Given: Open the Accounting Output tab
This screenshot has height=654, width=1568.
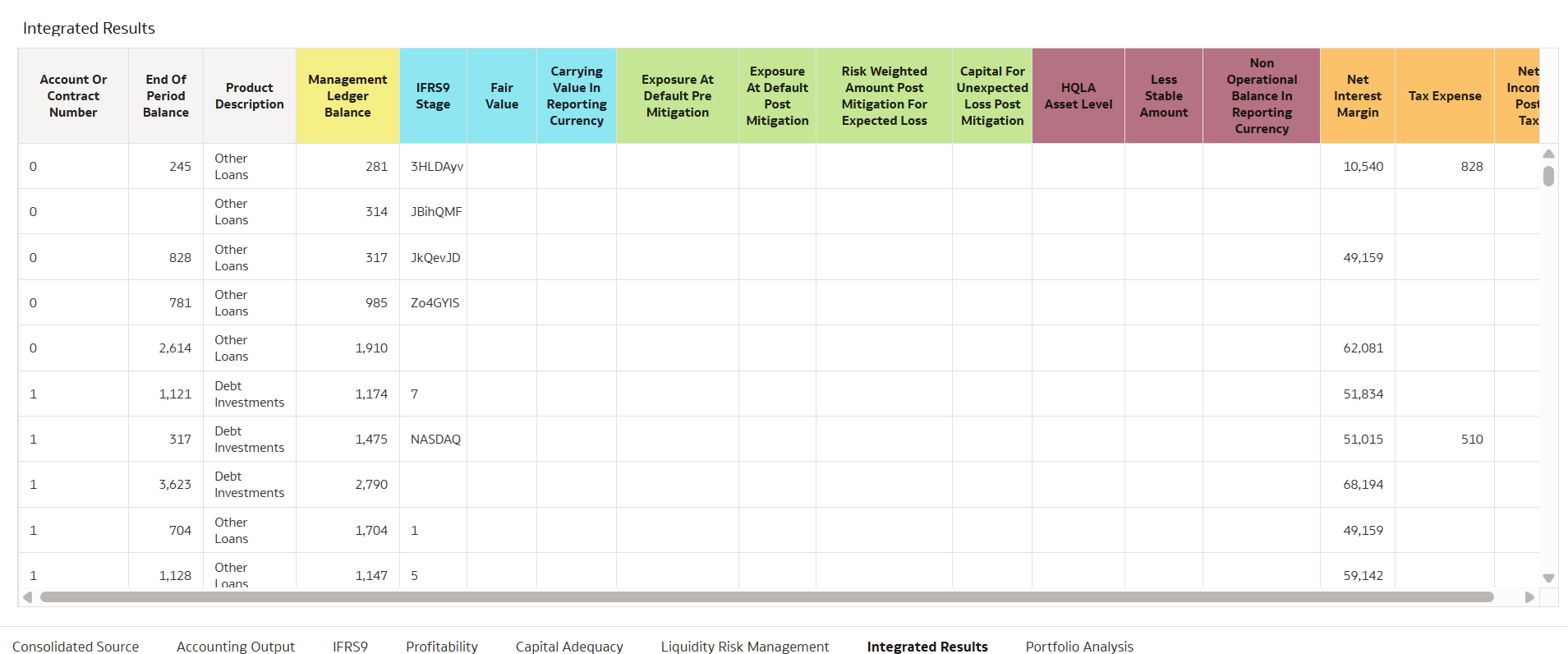Looking at the screenshot, I should tap(236, 647).
